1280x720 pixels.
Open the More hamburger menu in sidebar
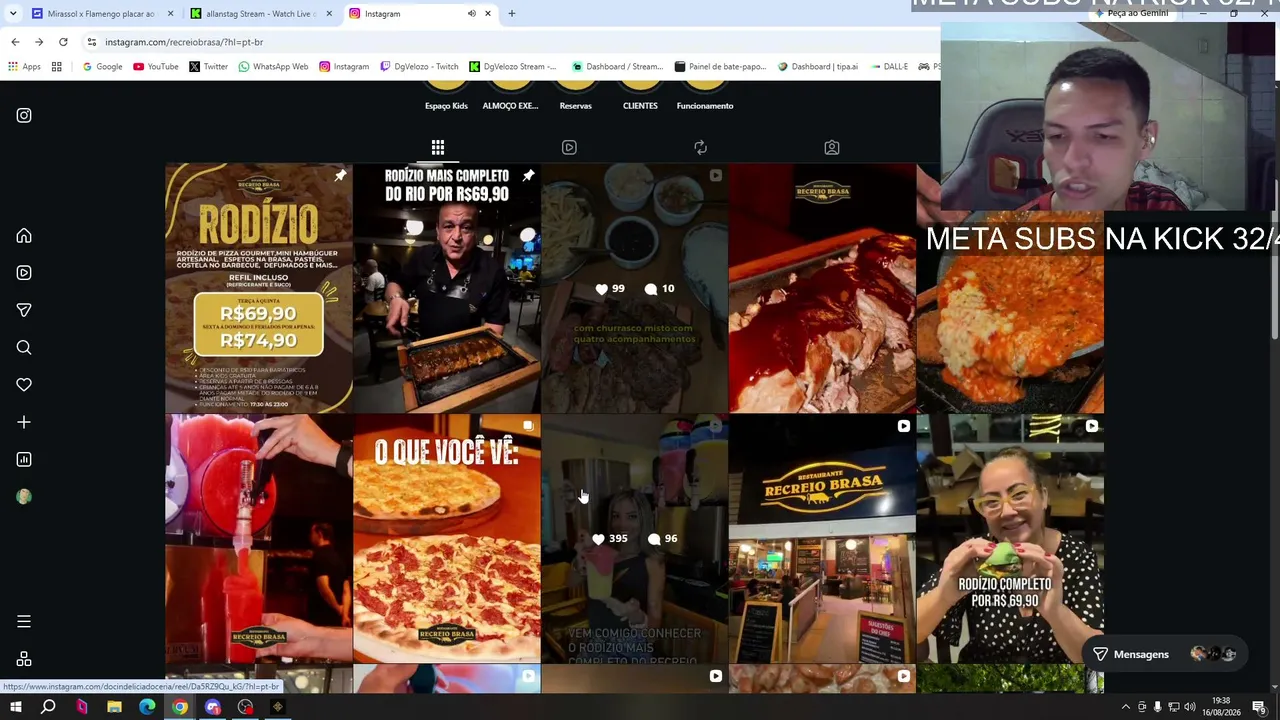[24, 622]
